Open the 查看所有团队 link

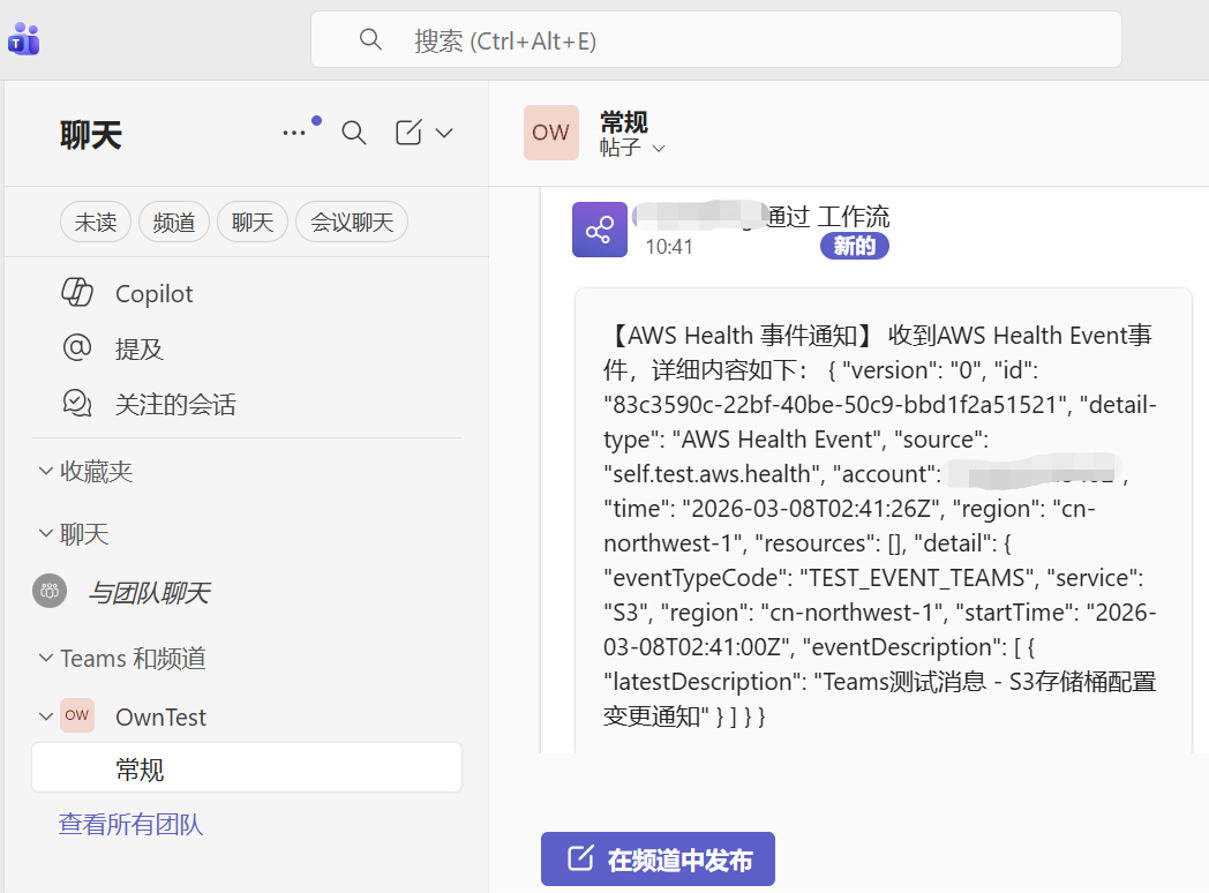coord(131,824)
